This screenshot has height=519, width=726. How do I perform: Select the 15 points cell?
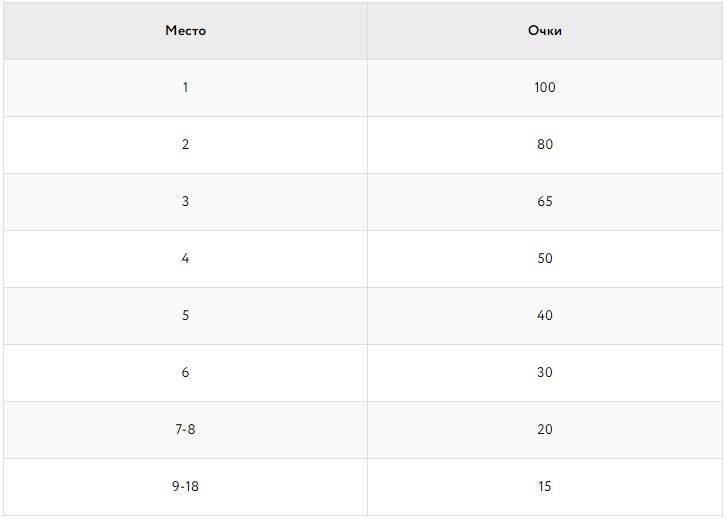(x=544, y=487)
